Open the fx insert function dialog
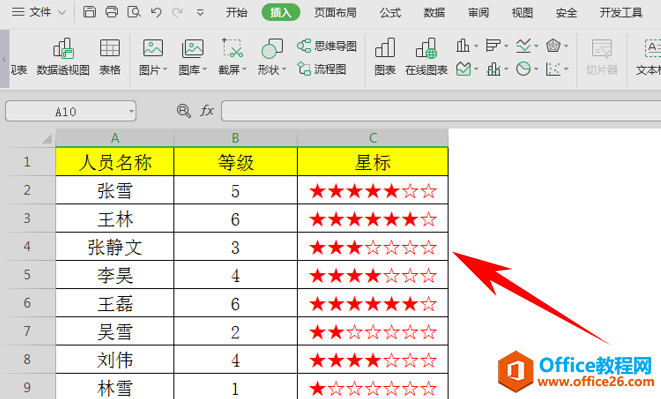661x399 pixels. pos(207,111)
